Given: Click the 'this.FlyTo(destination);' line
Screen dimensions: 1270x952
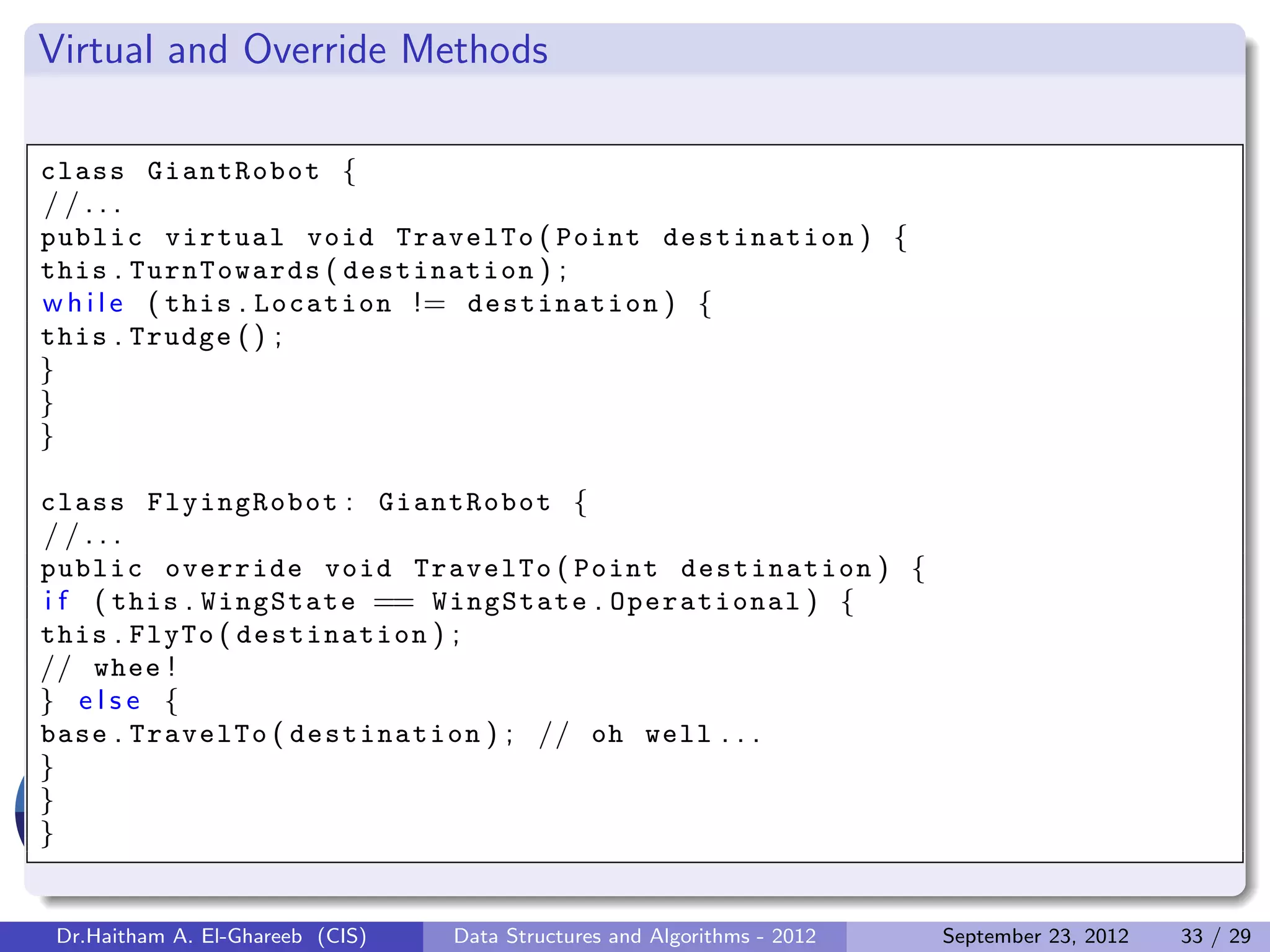Looking at the screenshot, I should tap(251, 635).
